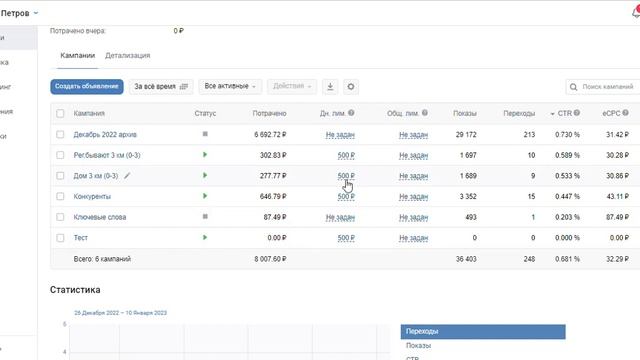This screenshot has height=360, width=640.
Task: Select Переходы chart metric
Action: click(x=483, y=331)
